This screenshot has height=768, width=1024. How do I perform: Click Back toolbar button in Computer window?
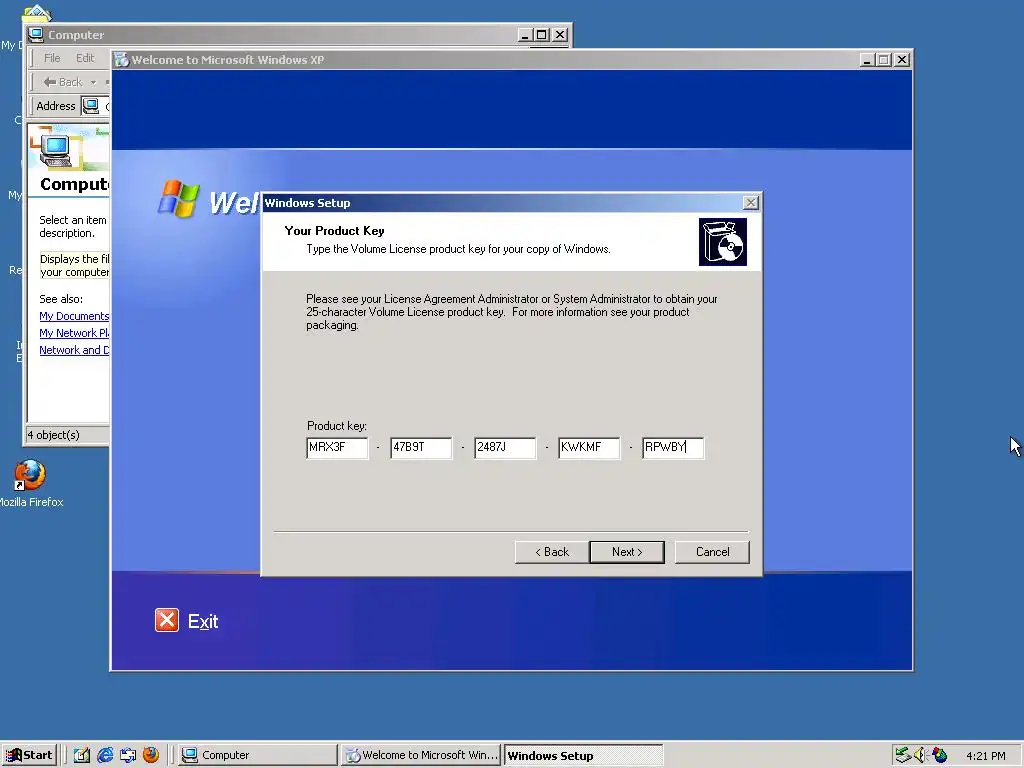click(63, 82)
